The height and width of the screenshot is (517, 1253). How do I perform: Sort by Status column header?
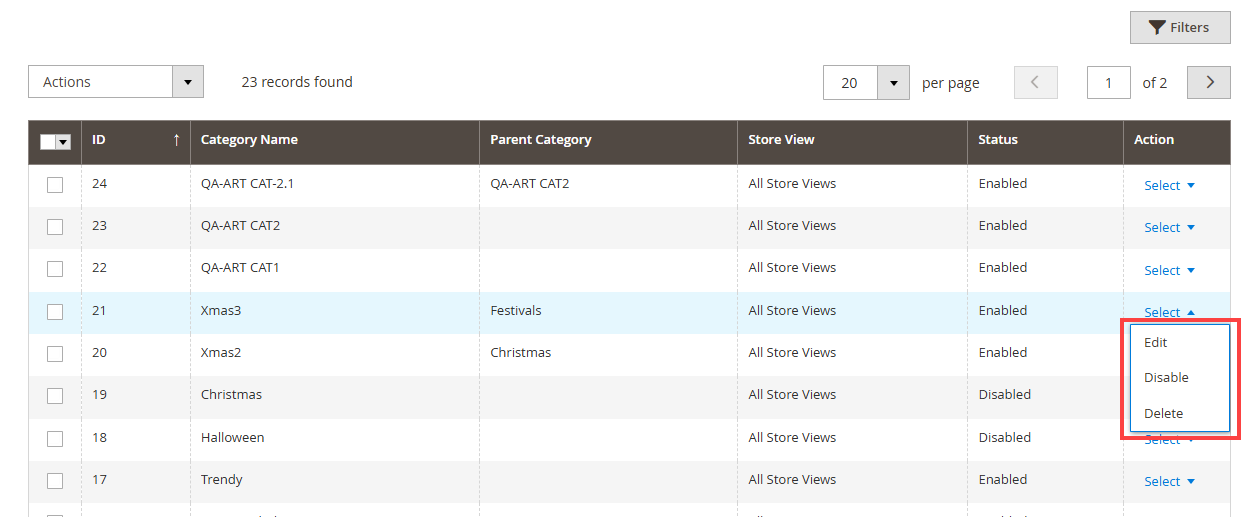click(x=998, y=140)
